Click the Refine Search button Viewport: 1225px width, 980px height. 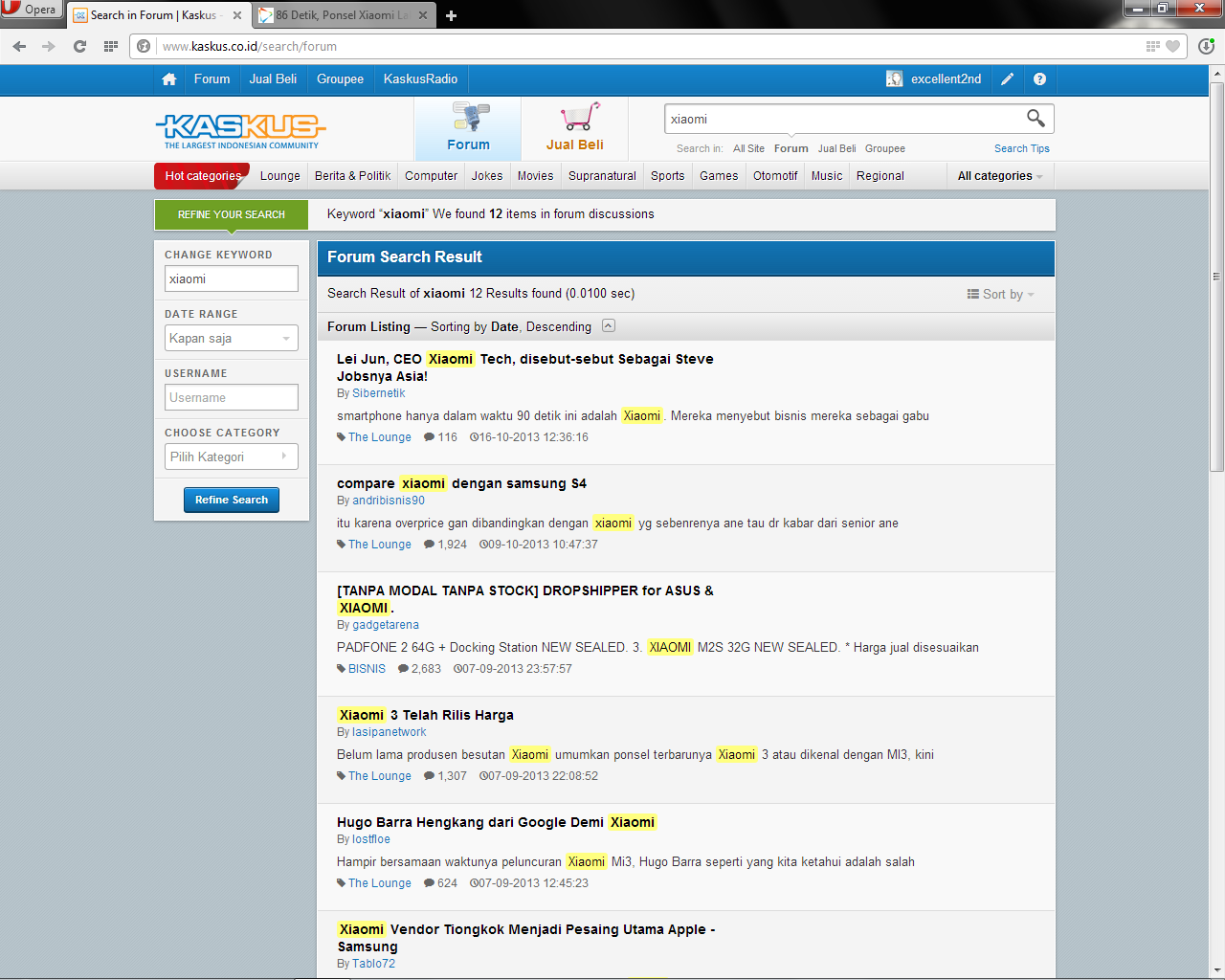pos(232,500)
